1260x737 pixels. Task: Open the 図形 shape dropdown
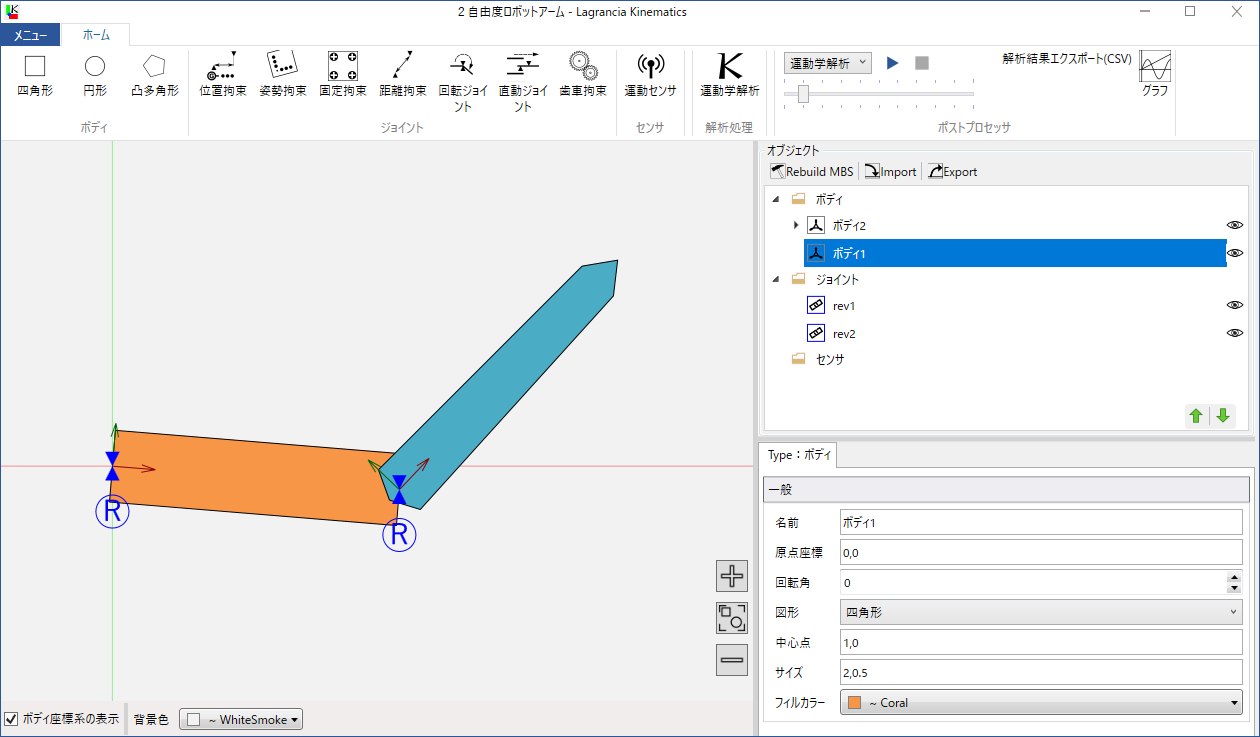pos(1041,612)
